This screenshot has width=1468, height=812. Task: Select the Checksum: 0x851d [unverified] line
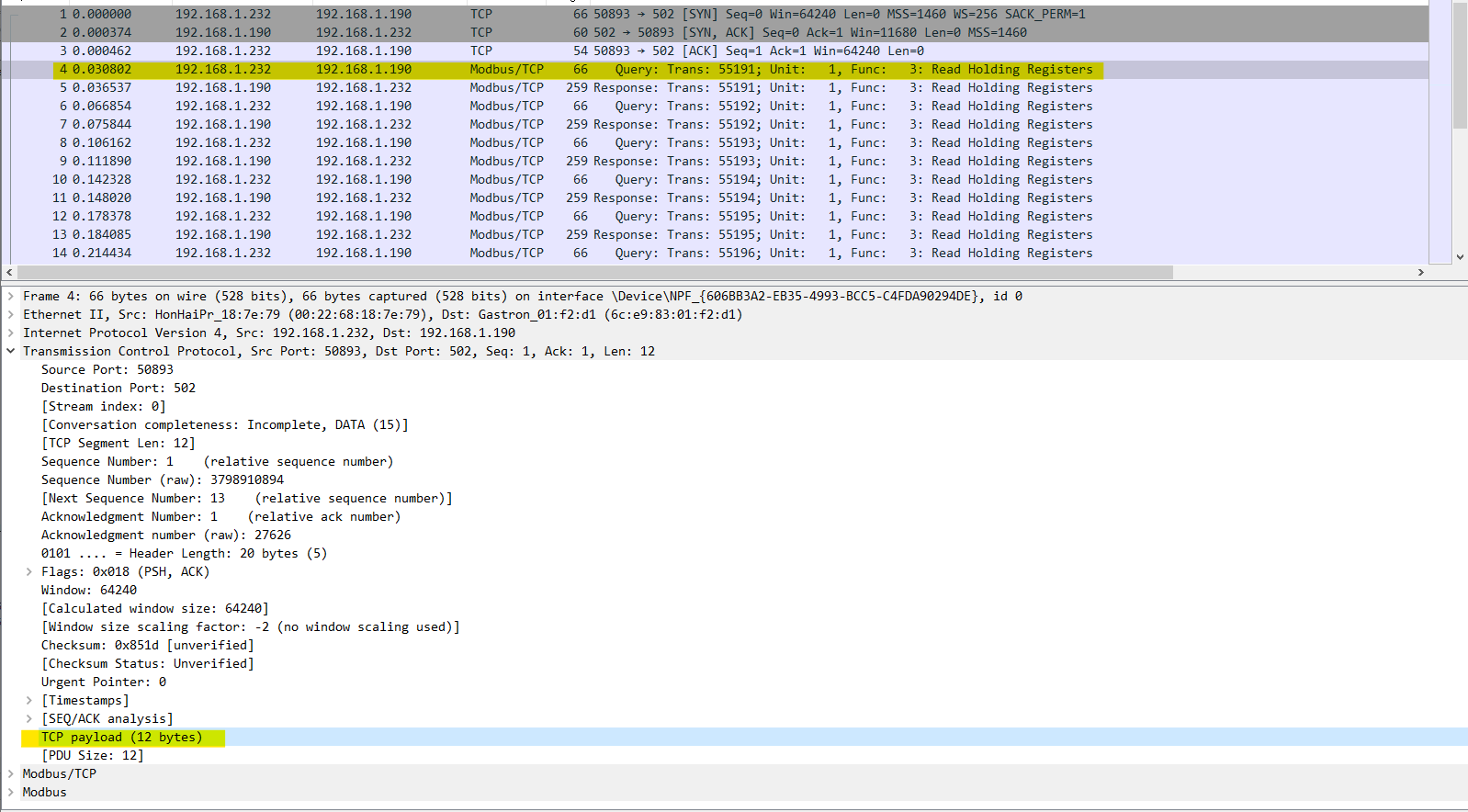click(x=148, y=645)
